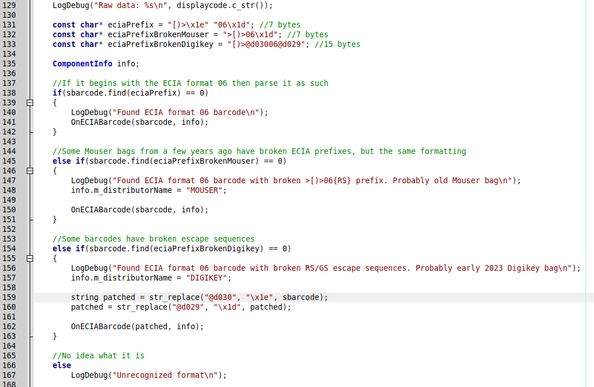594x387 pixels.
Task: Click the "//7 bytes" comment on line 131
Action: 280,25
